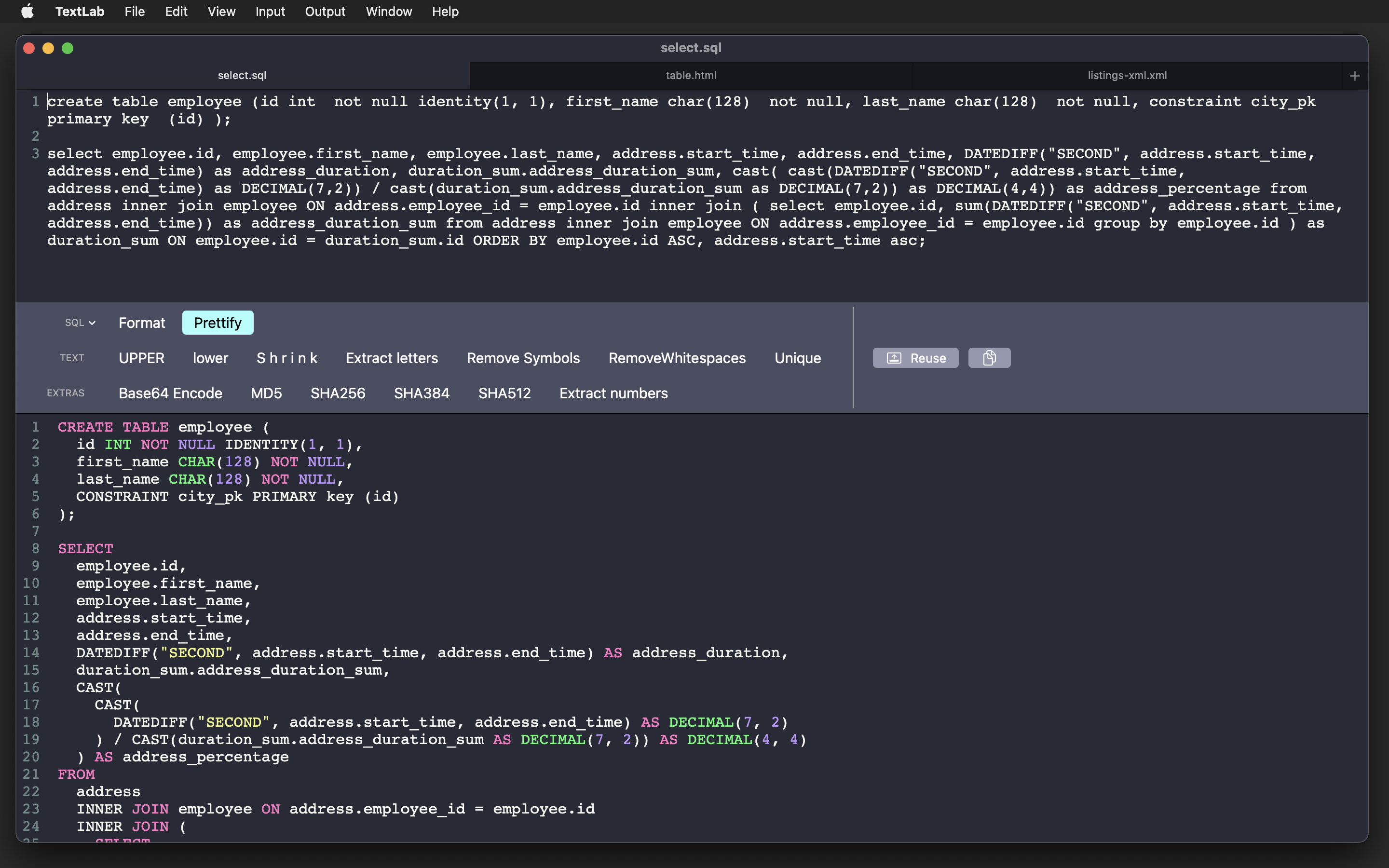Open the SQL language dropdown
This screenshot has height=868, width=1389.
(80, 323)
